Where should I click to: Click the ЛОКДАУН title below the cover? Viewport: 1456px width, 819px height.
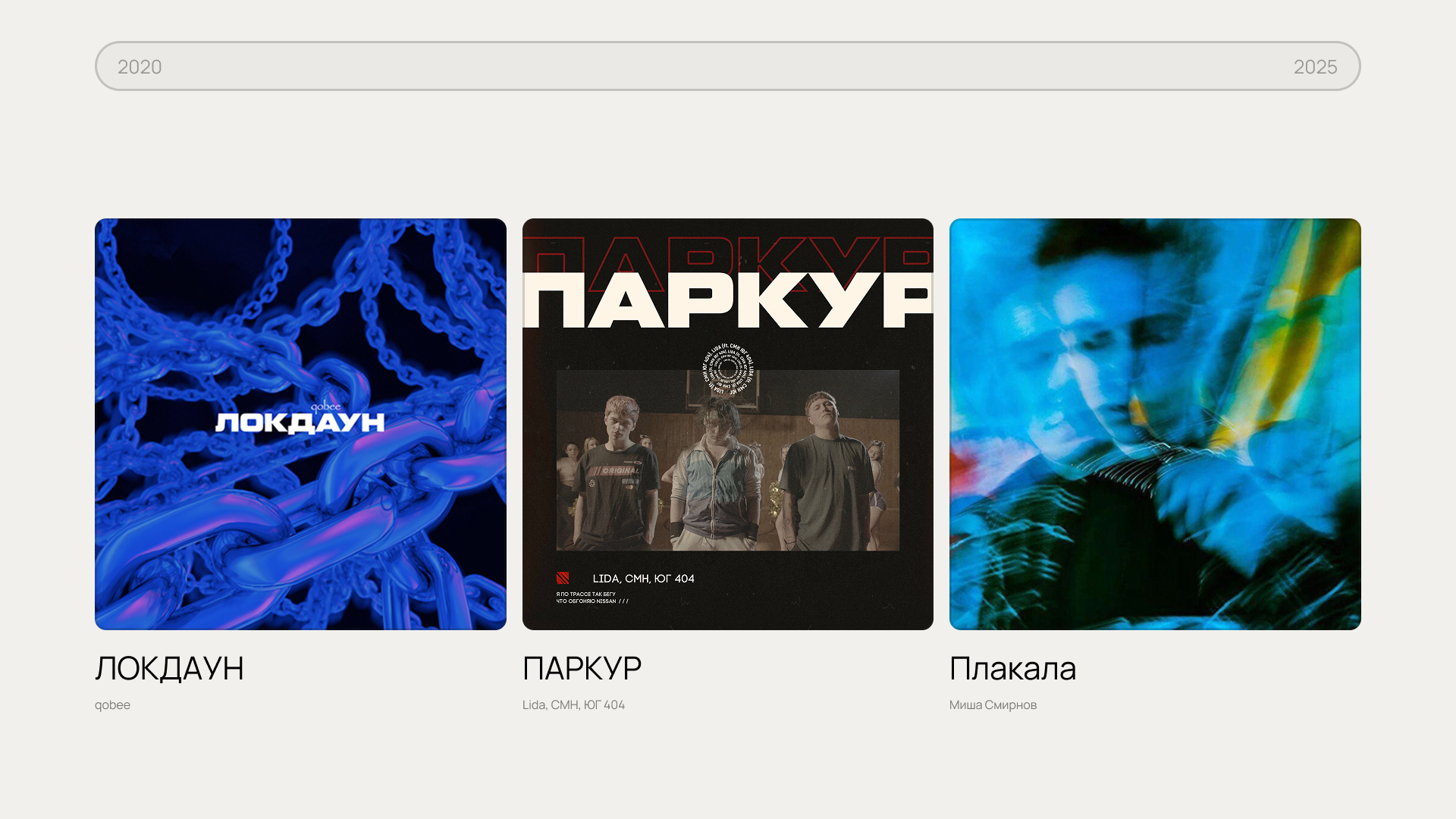tap(169, 668)
